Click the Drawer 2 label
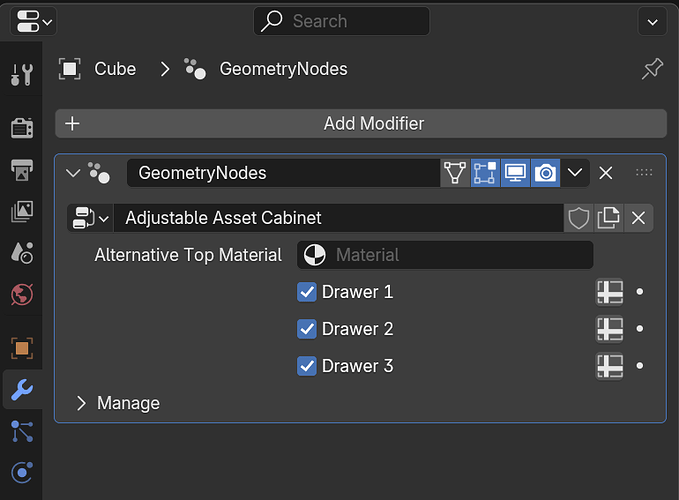The width and height of the screenshot is (679, 500). point(358,329)
